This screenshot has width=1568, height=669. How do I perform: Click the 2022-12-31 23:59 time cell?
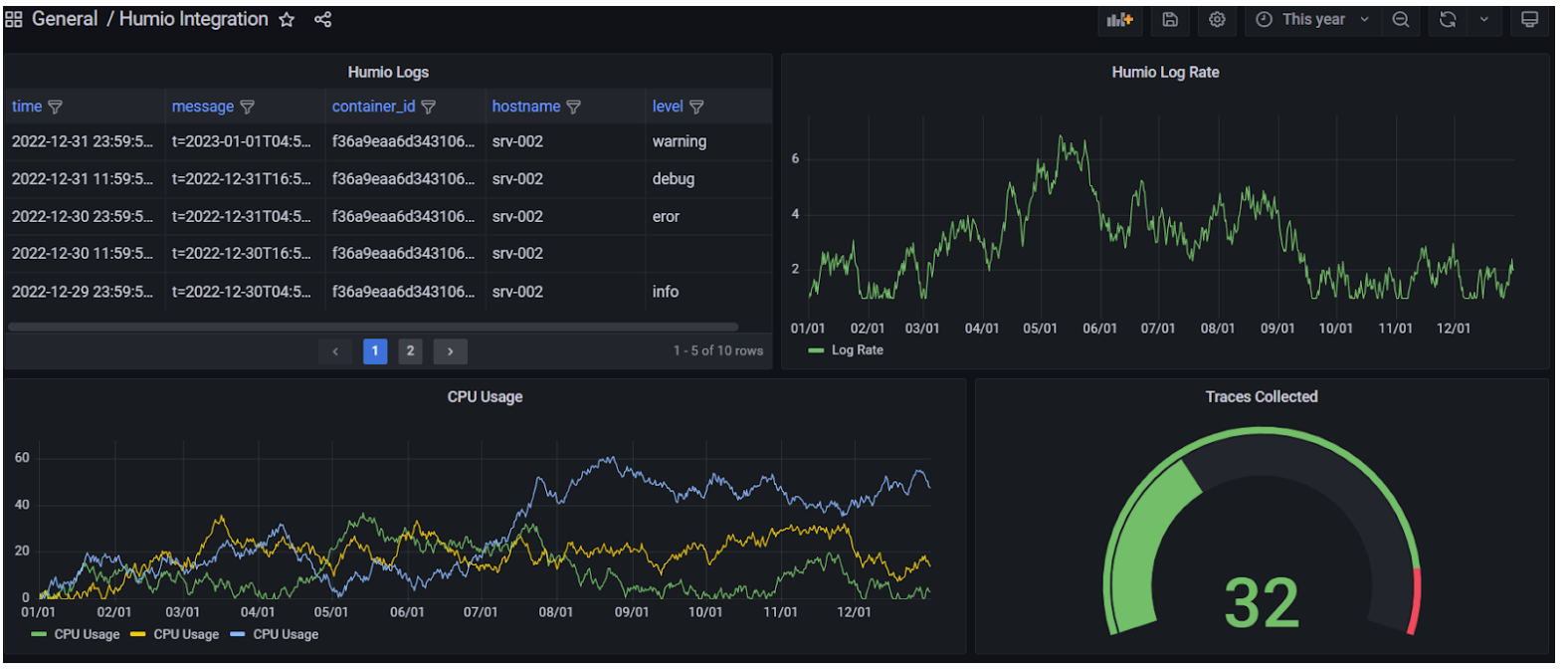pyautogui.click(x=83, y=141)
